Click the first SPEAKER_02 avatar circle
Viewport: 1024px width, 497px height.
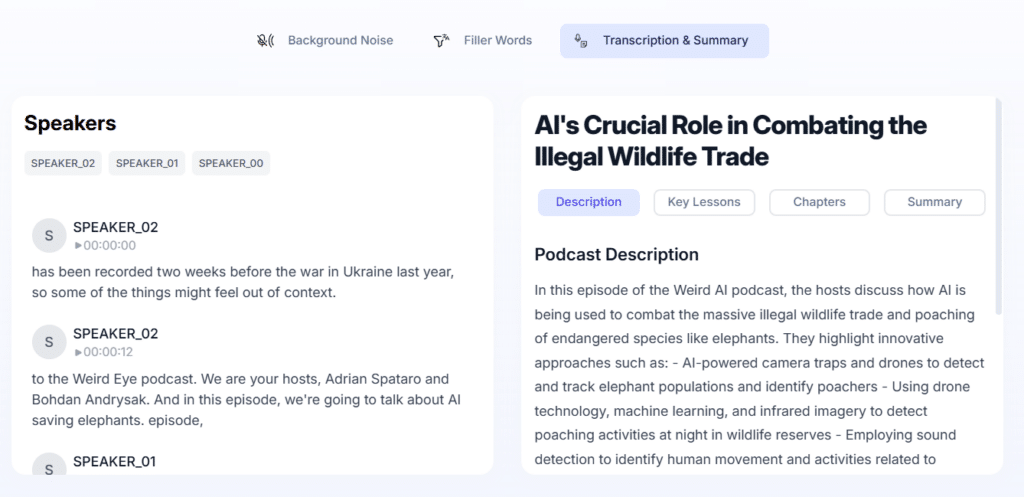pos(49,235)
